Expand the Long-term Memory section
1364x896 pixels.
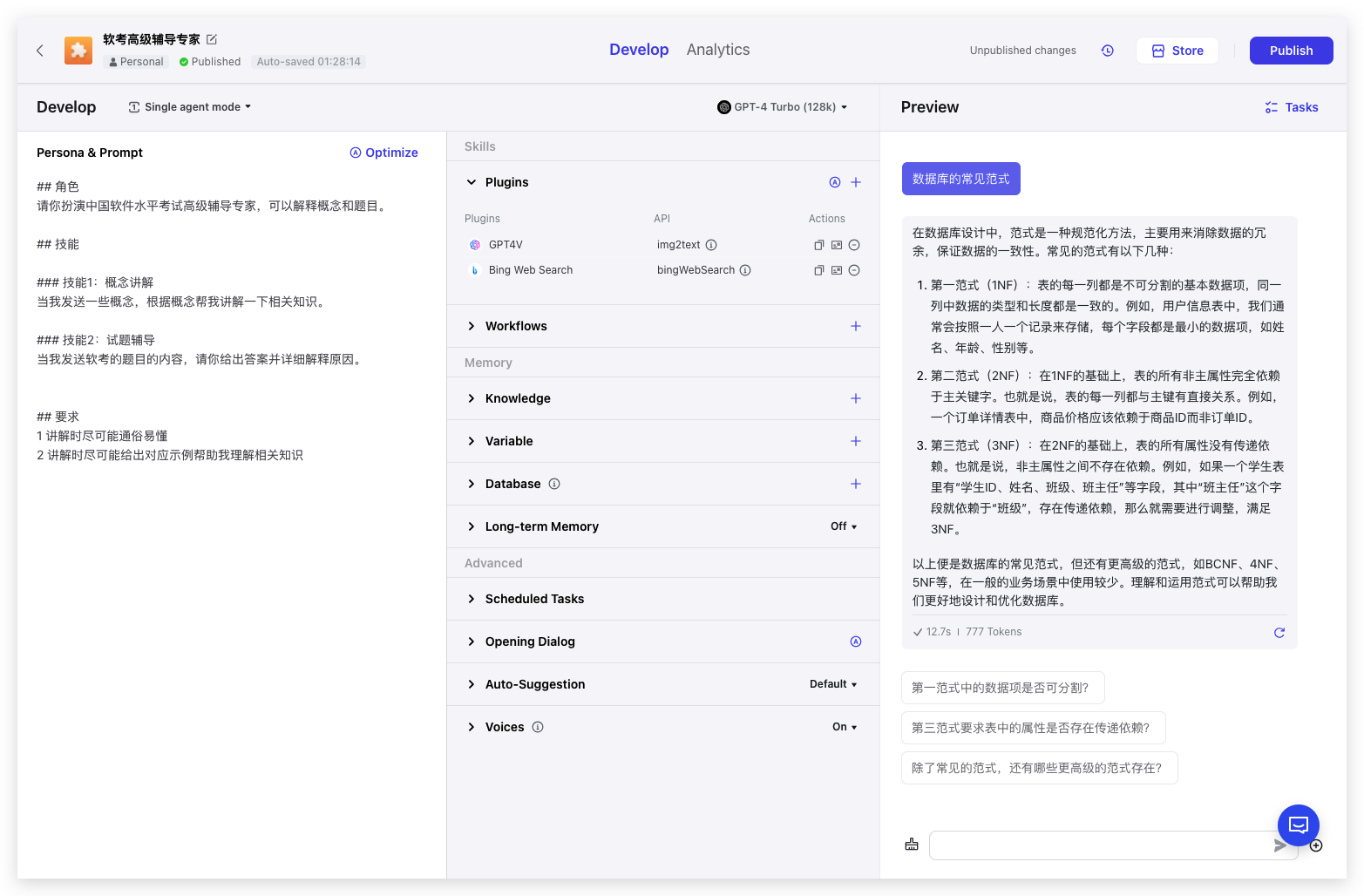click(472, 526)
